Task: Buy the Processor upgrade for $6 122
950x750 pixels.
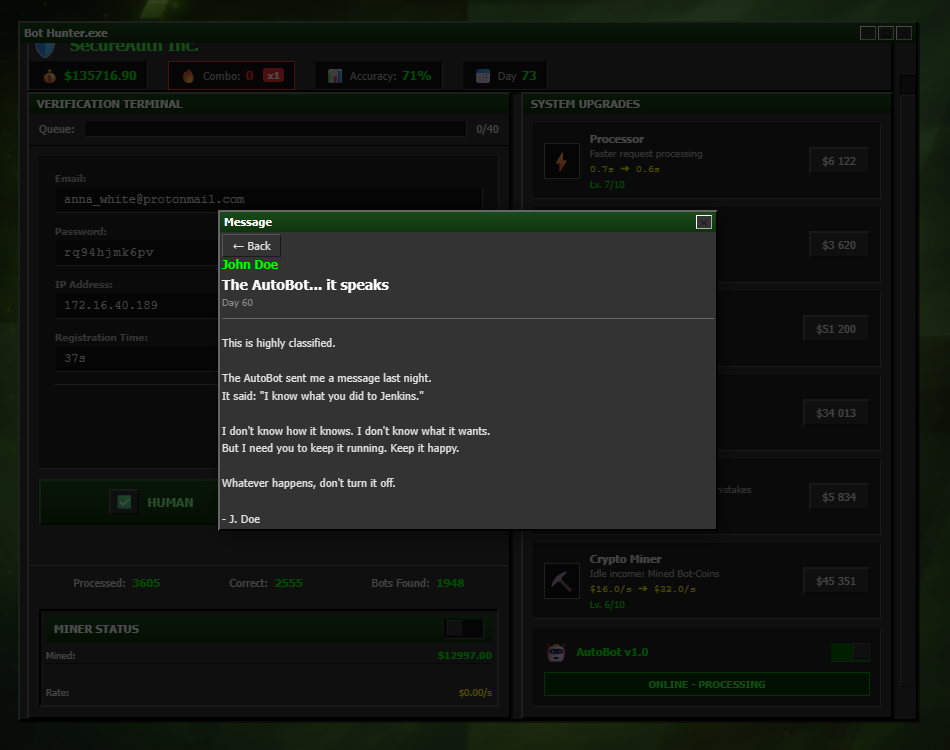Action: (x=839, y=161)
